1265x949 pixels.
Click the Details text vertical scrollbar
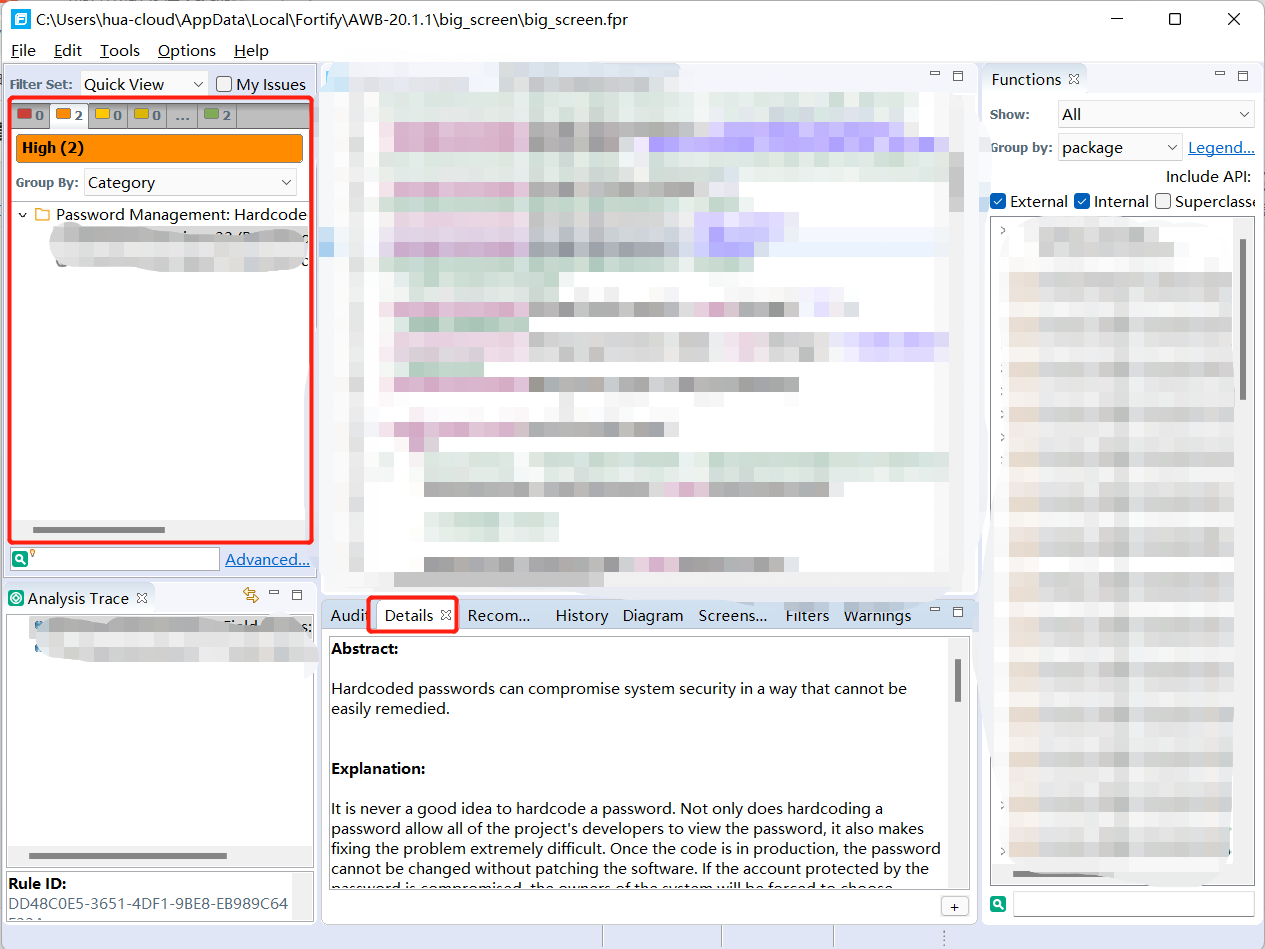tap(957, 680)
